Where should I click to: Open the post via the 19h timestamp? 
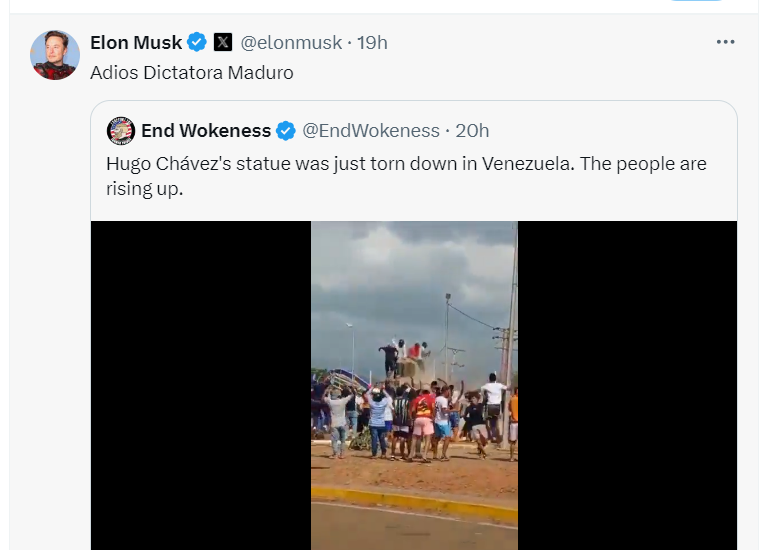(x=372, y=42)
